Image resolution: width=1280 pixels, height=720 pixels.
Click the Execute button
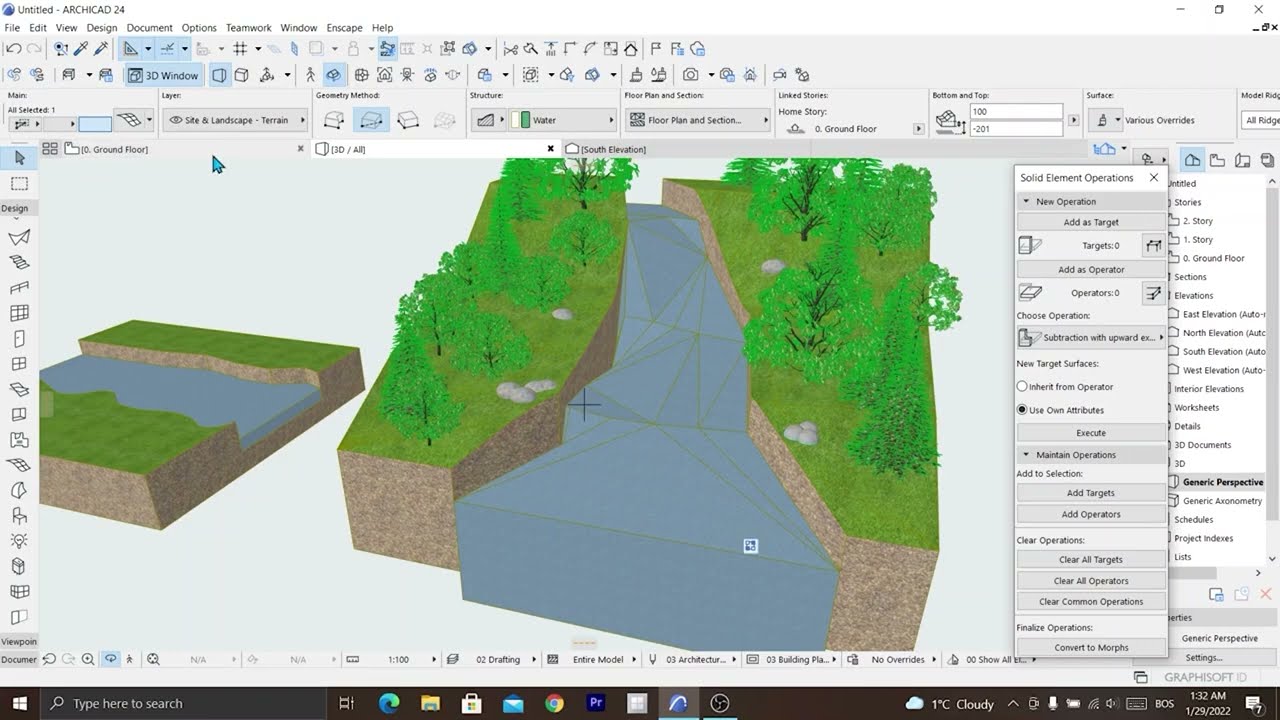(x=1091, y=433)
